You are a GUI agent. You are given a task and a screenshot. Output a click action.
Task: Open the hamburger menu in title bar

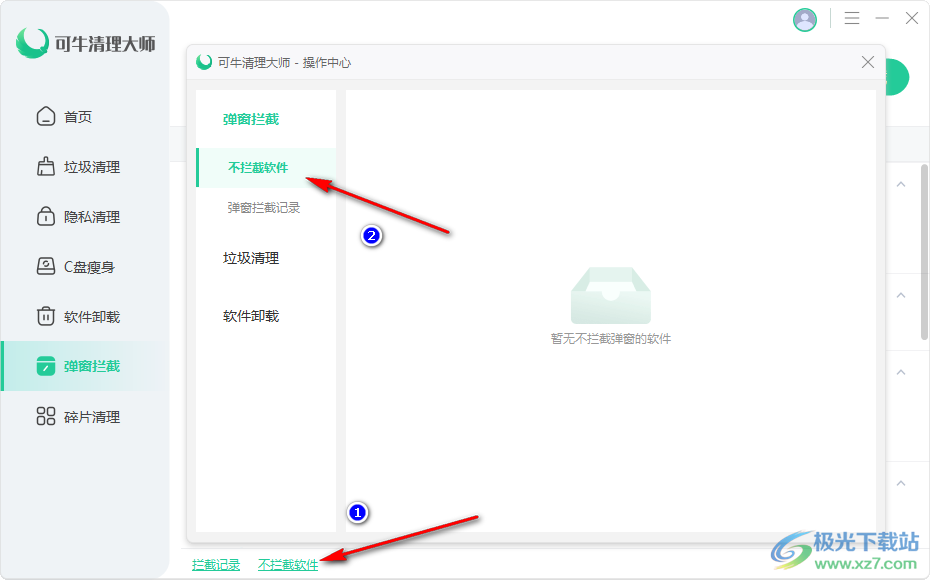852,18
